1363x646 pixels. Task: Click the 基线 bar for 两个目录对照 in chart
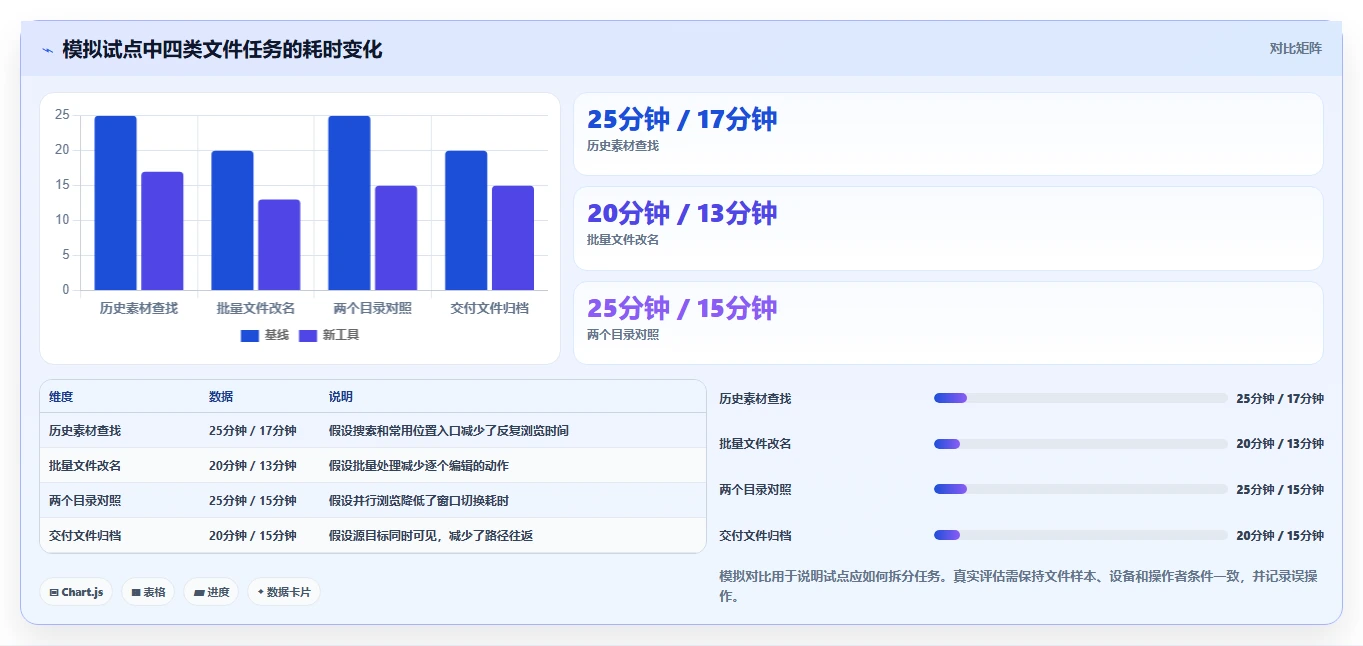pos(349,203)
